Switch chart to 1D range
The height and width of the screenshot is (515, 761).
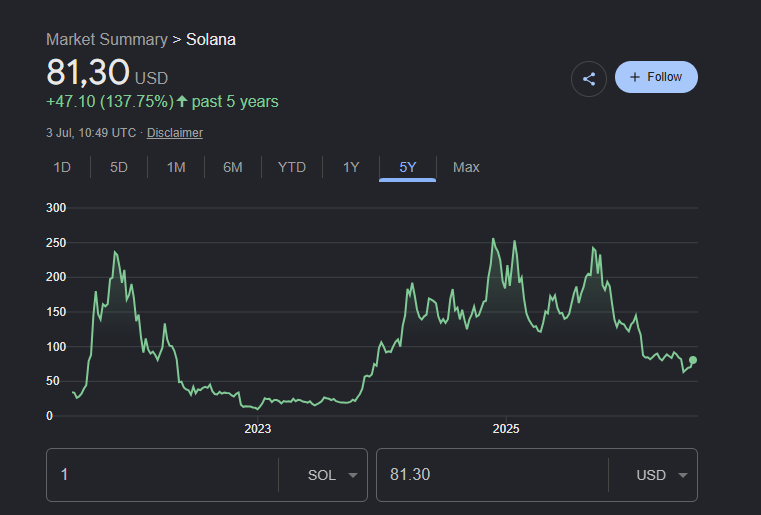(x=62, y=167)
